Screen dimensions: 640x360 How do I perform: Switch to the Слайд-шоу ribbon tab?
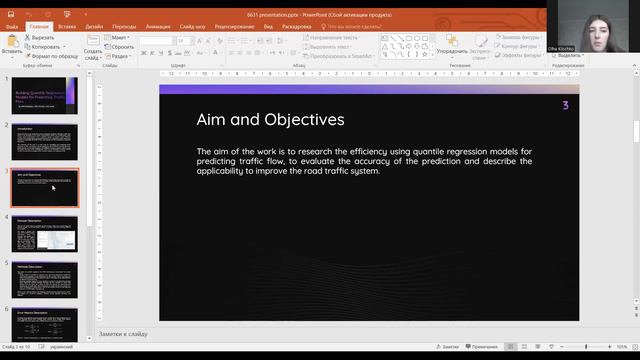[x=192, y=27]
